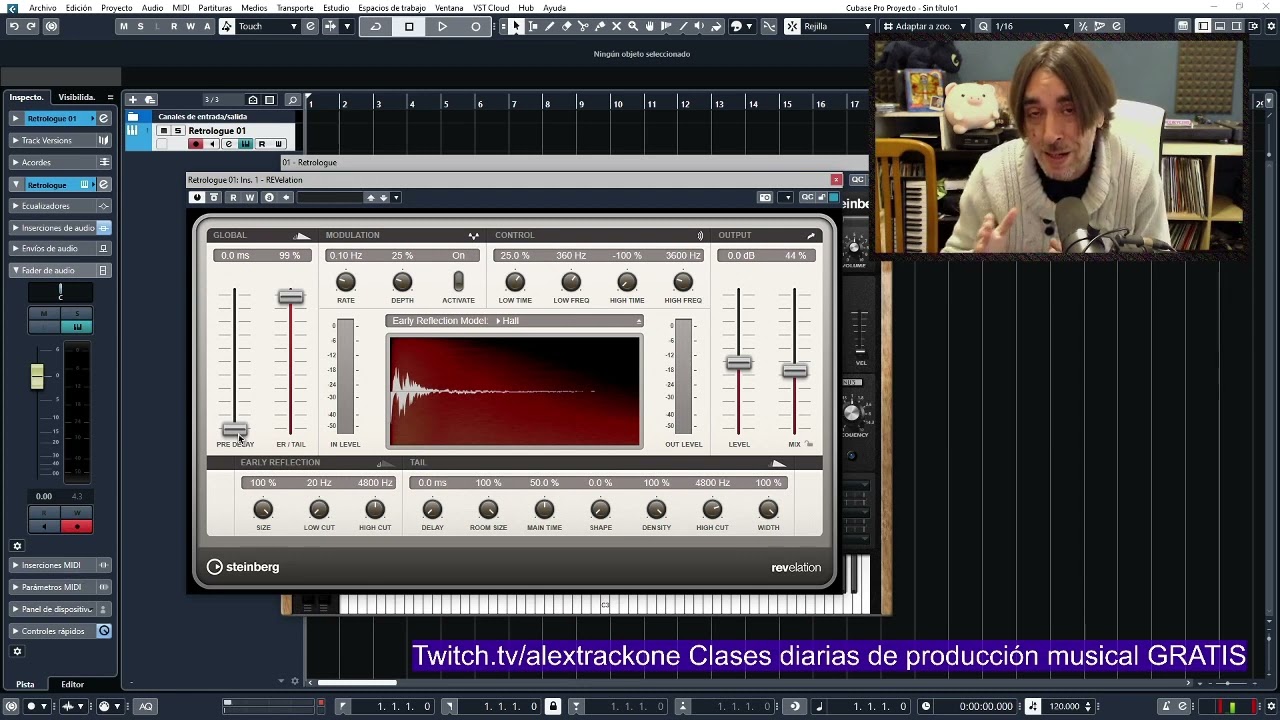
Task: Click the ER/Tail slider handle
Action: click(x=290, y=297)
